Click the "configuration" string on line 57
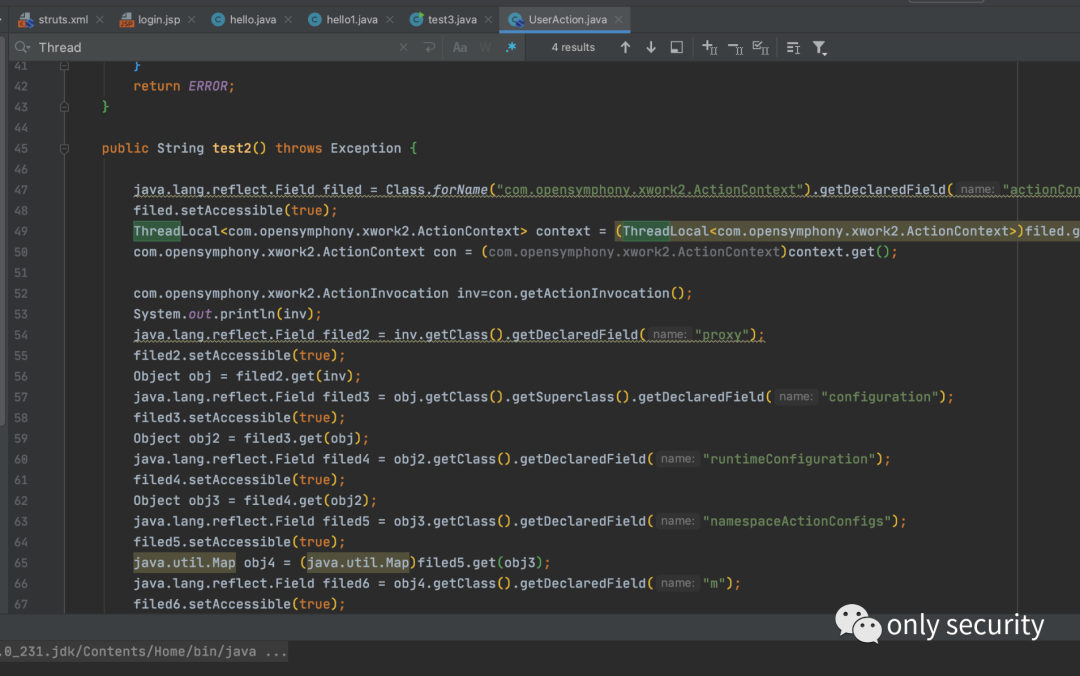Viewport: 1080px width, 676px height. pos(880,397)
